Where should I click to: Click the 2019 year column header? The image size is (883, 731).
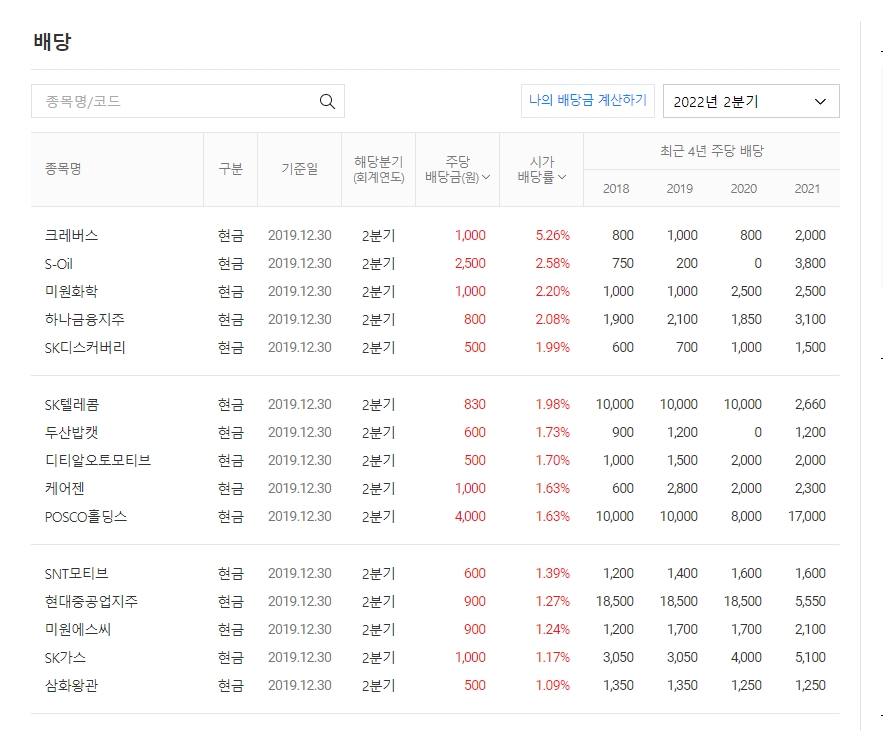tap(680, 189)
